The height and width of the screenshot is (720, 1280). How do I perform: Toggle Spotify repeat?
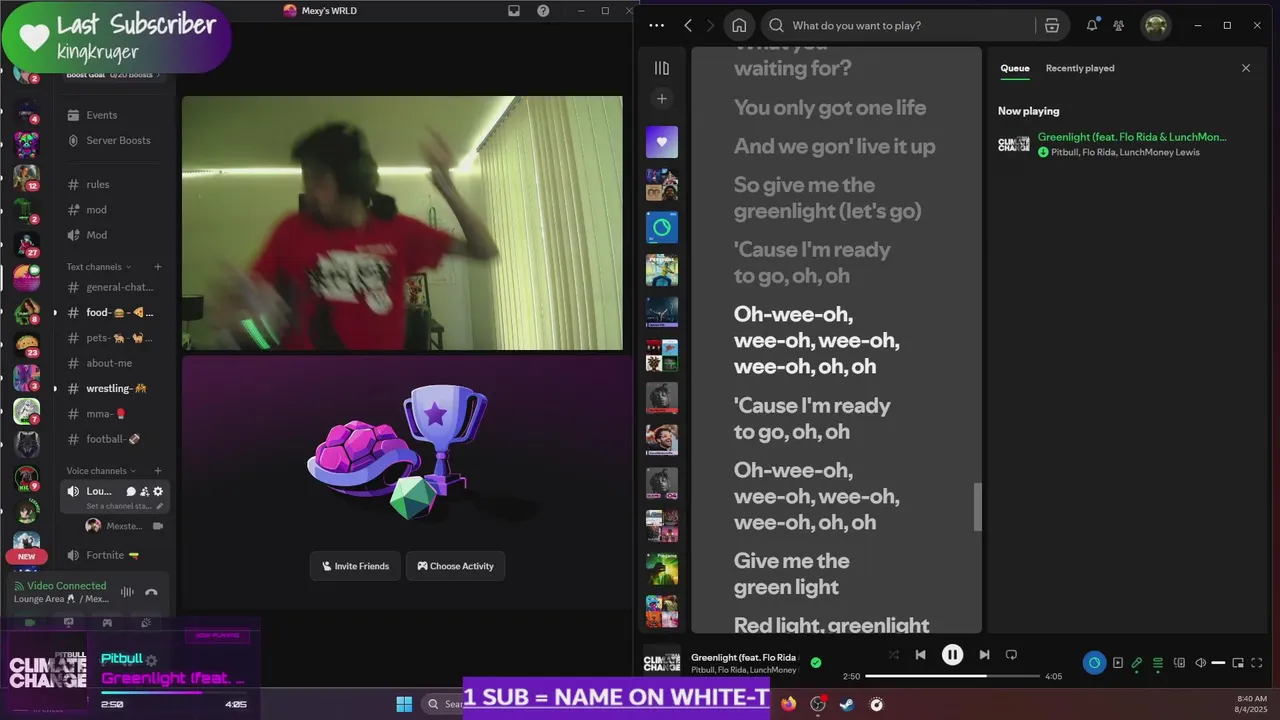coord(1011,655)
